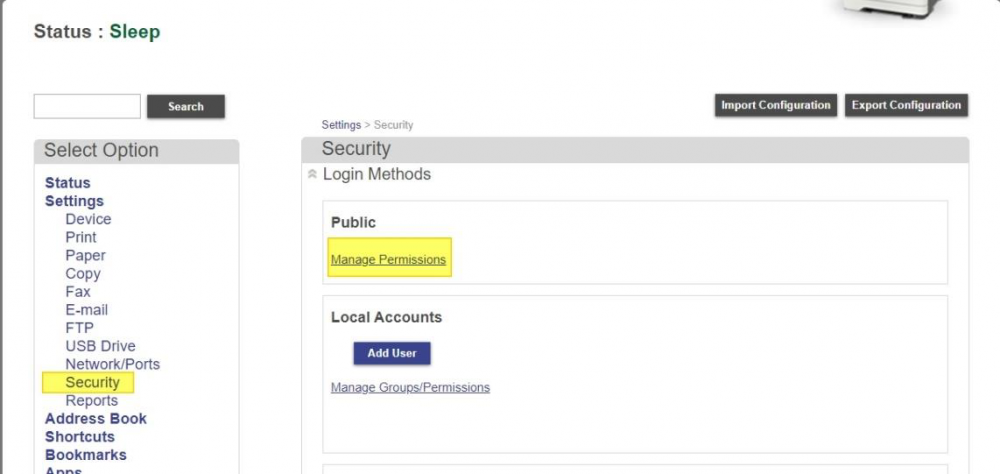This screenshot has height=474, width=1000.
Task: Select the highlighted Security option
Action: (x=92, y=382)
